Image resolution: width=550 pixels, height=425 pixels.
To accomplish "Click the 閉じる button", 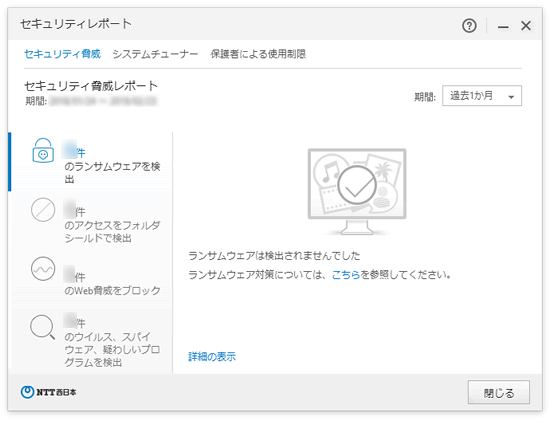I will point(498,392).
